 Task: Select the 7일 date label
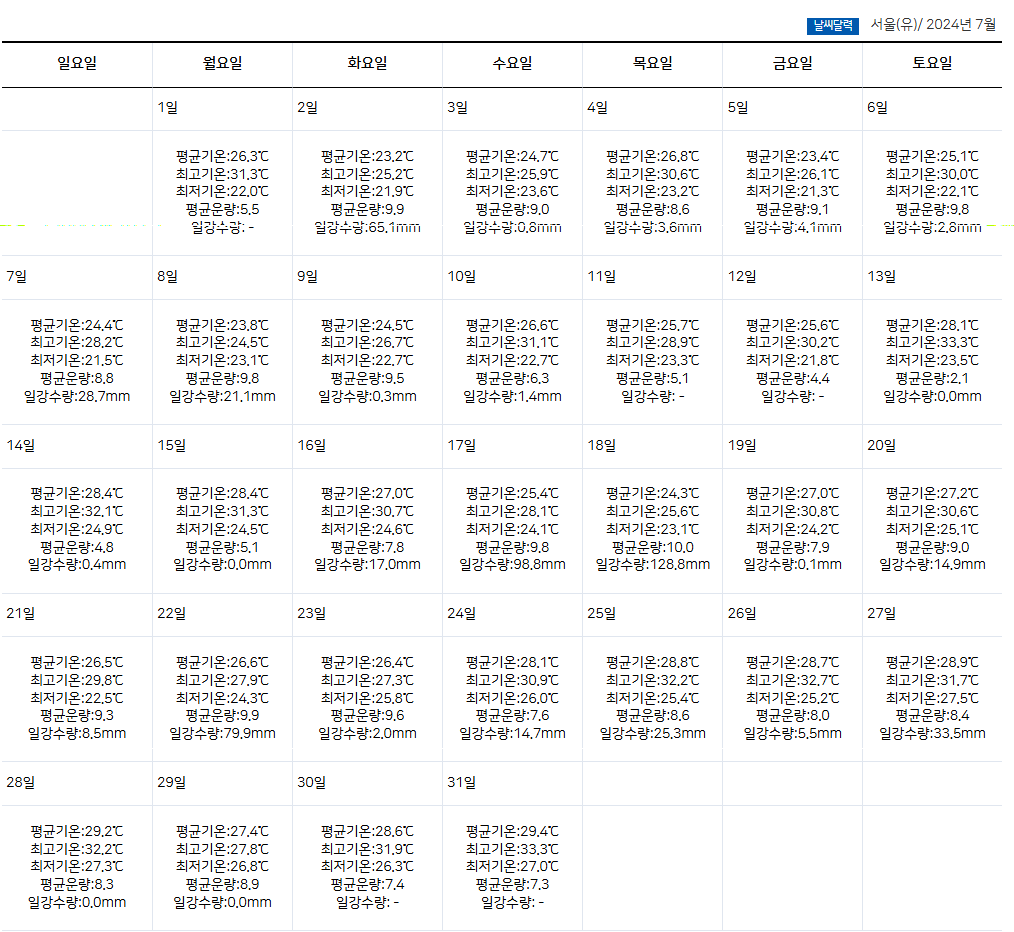point(17,276)
